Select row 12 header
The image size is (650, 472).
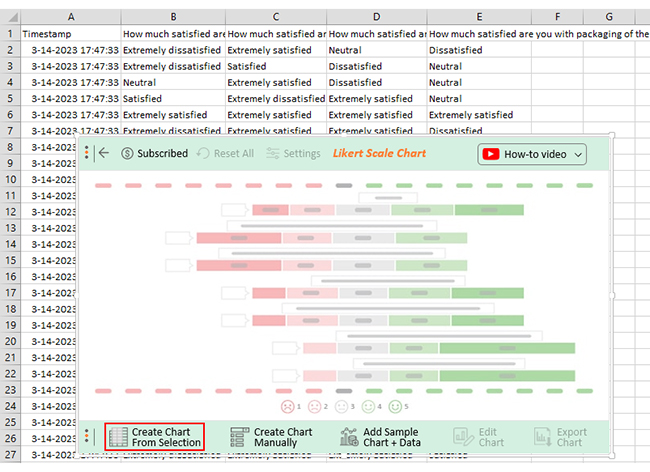pyautogui.click(x=10, y=212)
